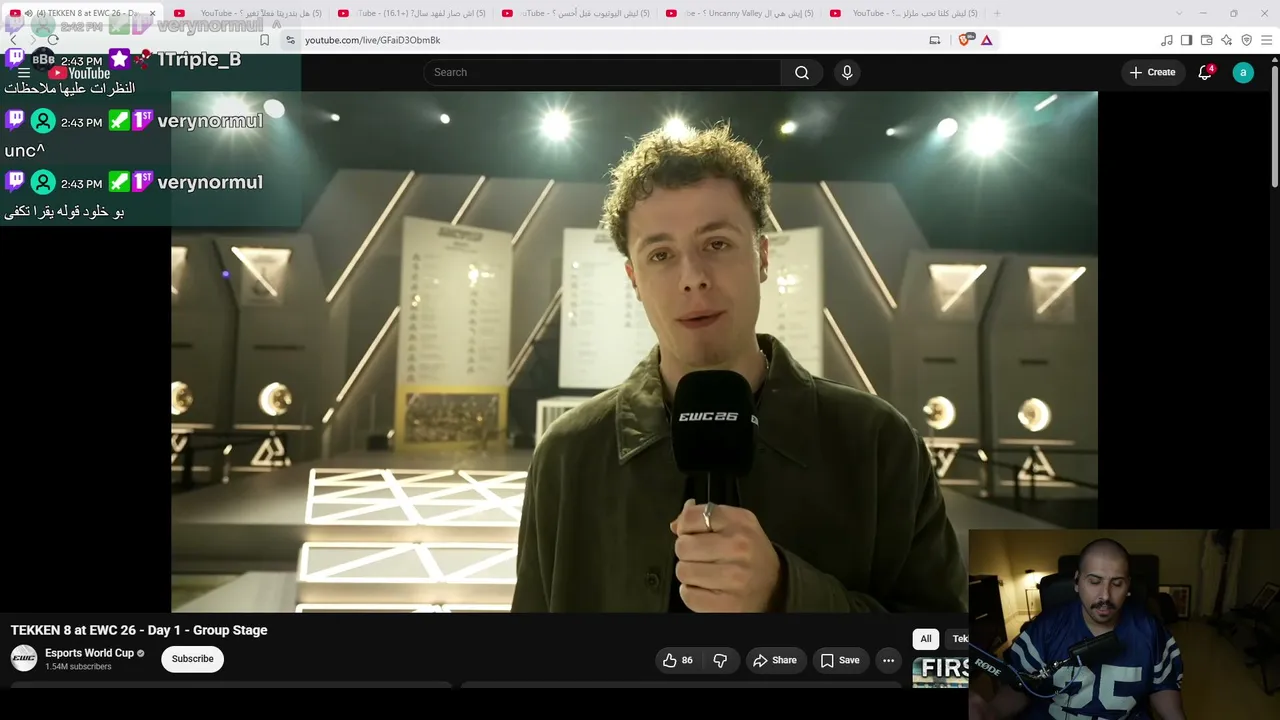Switch to the 'ليش كلنا نحب ملزلز' tab
Image resolution: width=1280 pixels, height=720 pixels.
(906, 13)
